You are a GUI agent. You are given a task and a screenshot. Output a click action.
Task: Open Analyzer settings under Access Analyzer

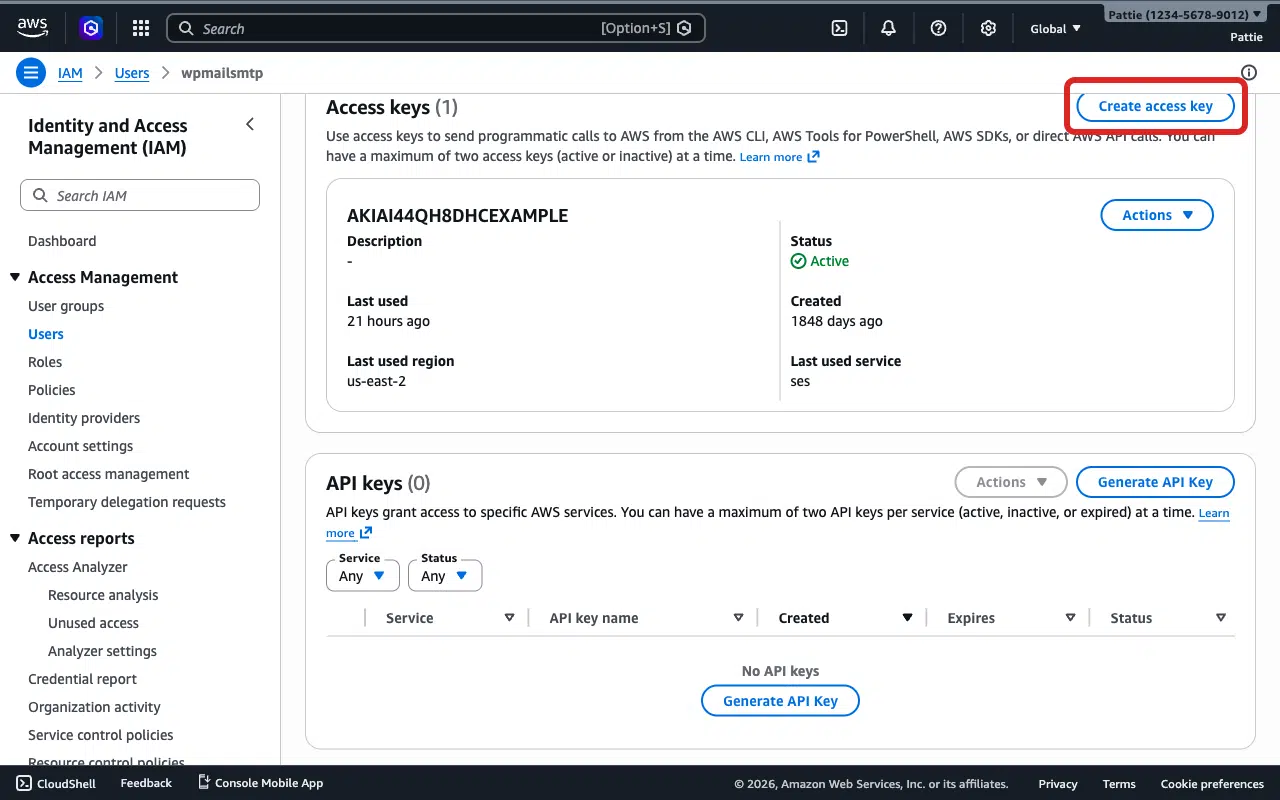102,651
